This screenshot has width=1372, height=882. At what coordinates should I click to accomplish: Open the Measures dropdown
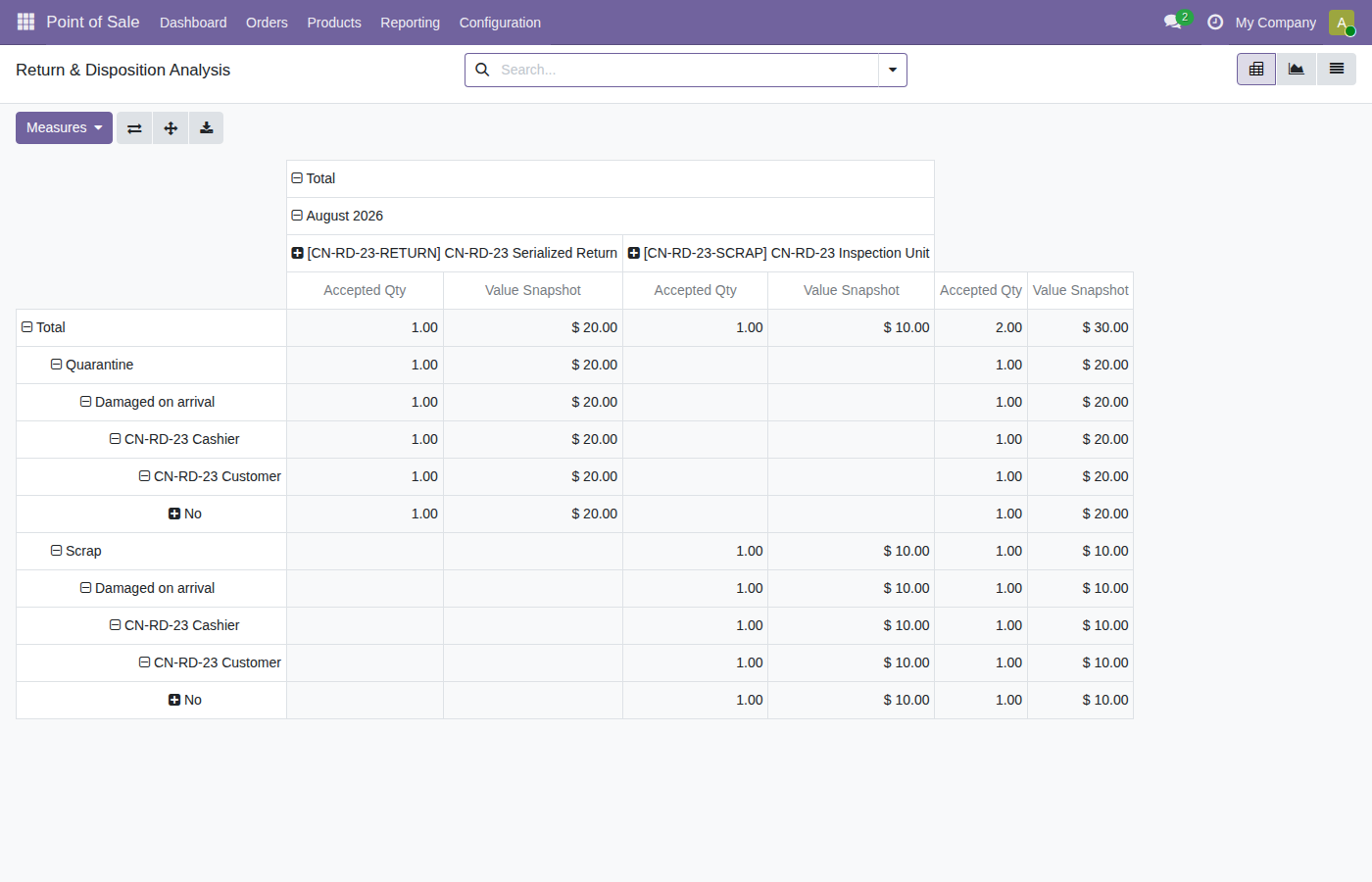64,128
